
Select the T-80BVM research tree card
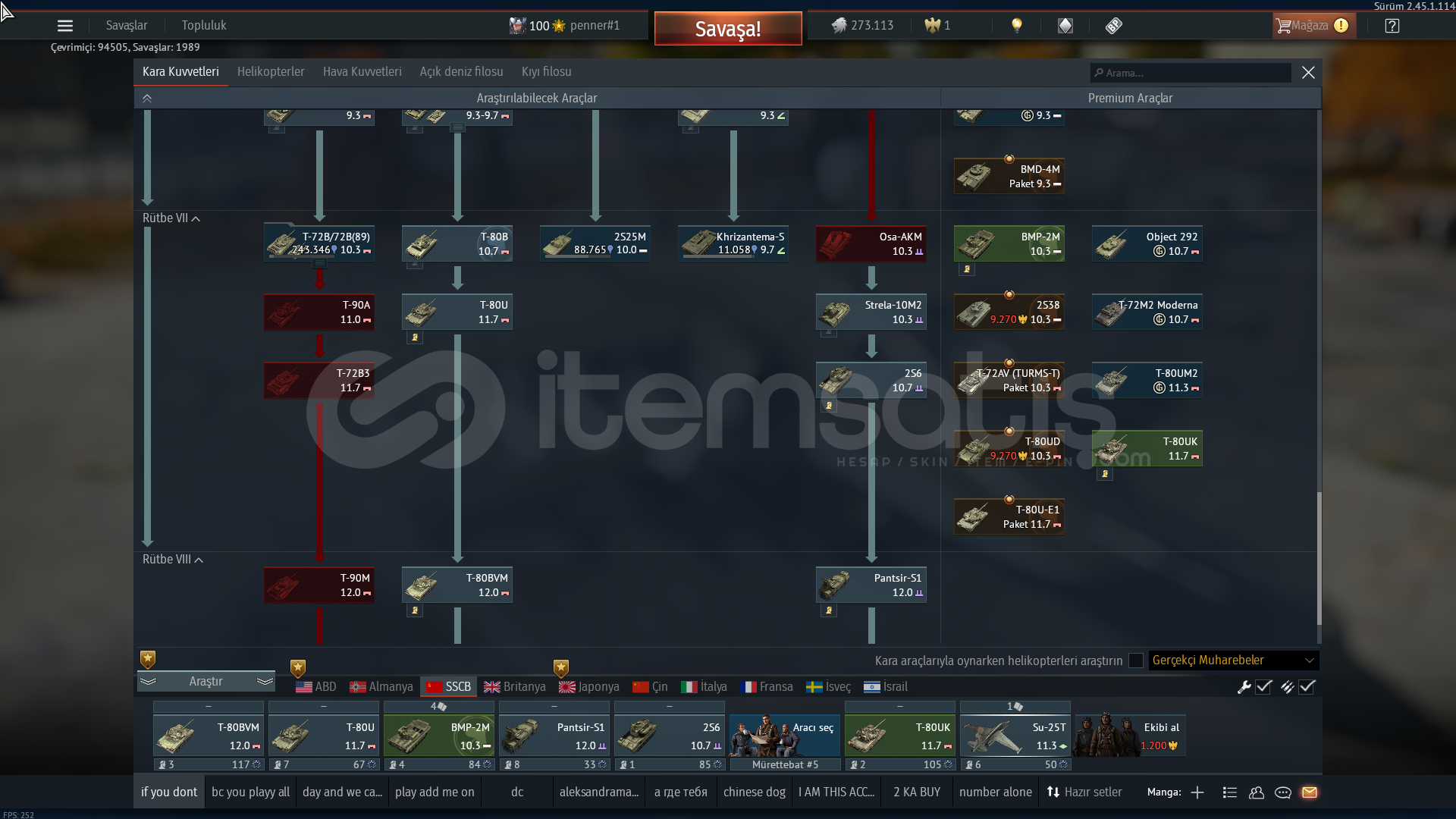coord(457,585)
